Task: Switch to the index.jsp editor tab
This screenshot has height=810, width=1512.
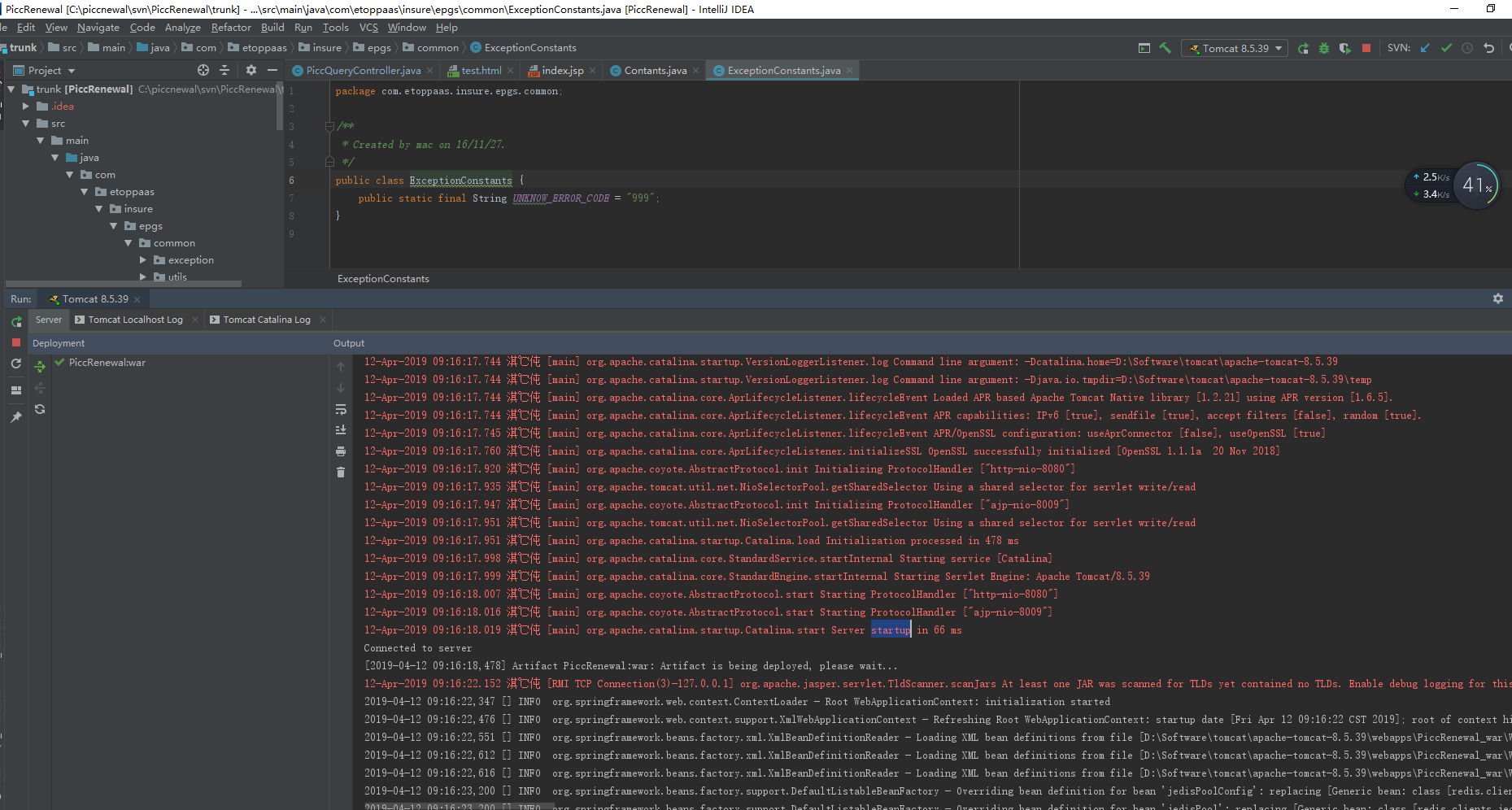Action: 563,71
